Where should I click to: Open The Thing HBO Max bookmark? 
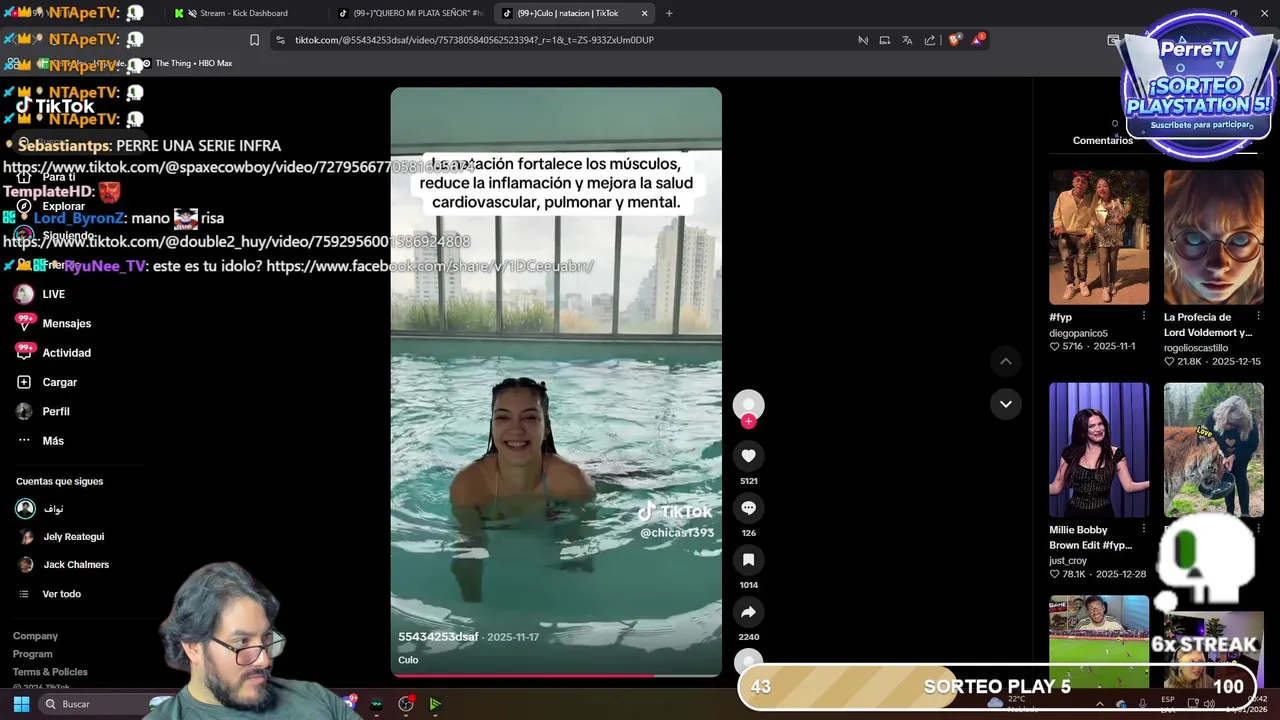(x=186, y=63)
